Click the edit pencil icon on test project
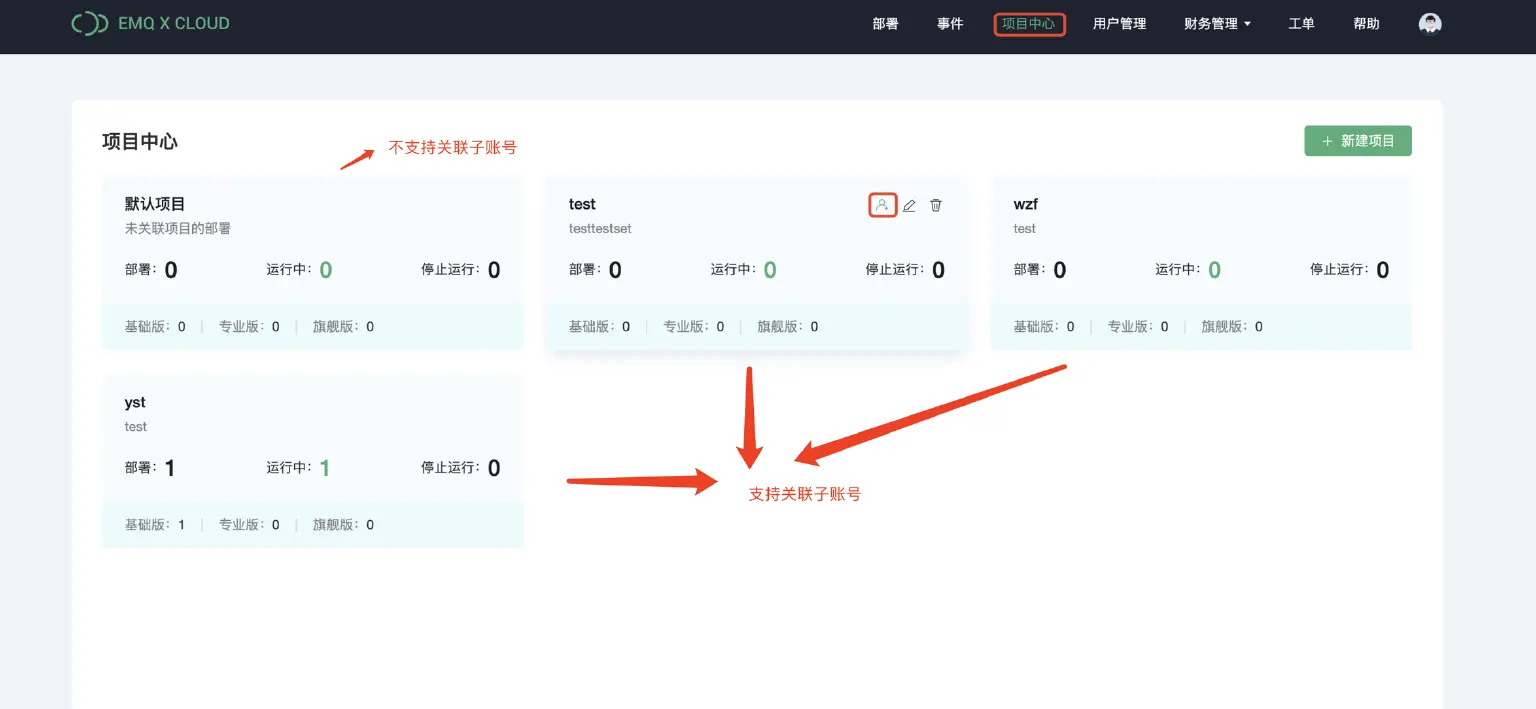 [x=909, y=206]
